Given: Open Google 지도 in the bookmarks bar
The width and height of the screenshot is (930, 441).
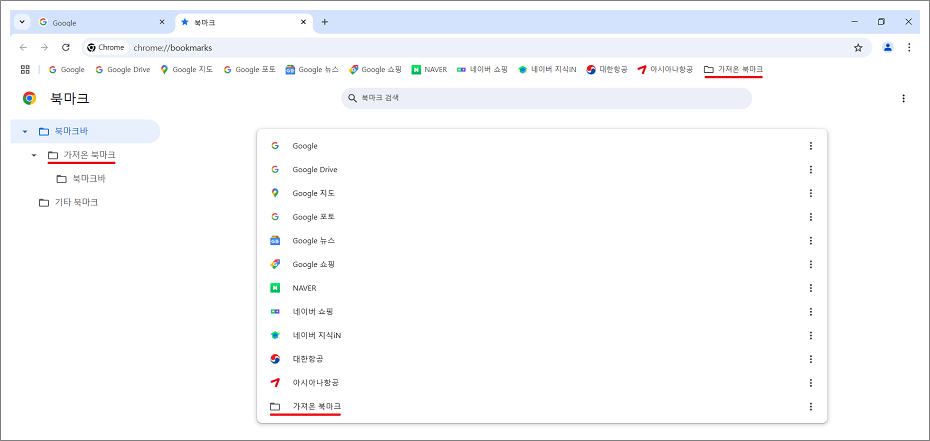Looking at the screenshot, I should tap(185, 69).
